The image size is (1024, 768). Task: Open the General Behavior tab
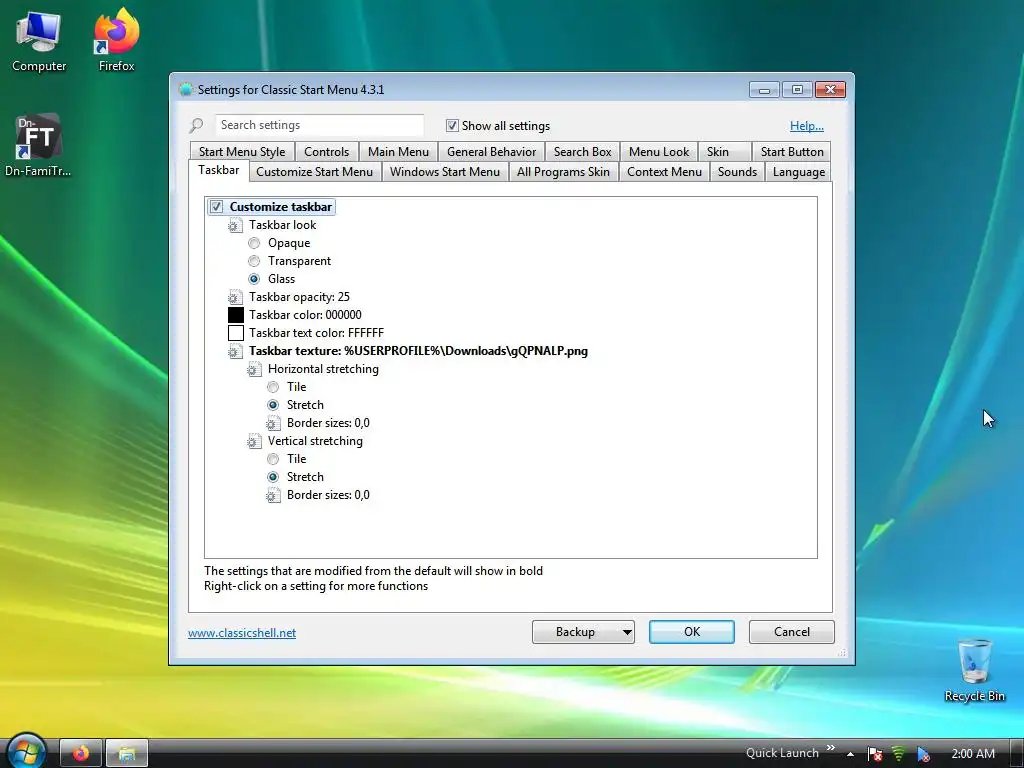(492, 152)
